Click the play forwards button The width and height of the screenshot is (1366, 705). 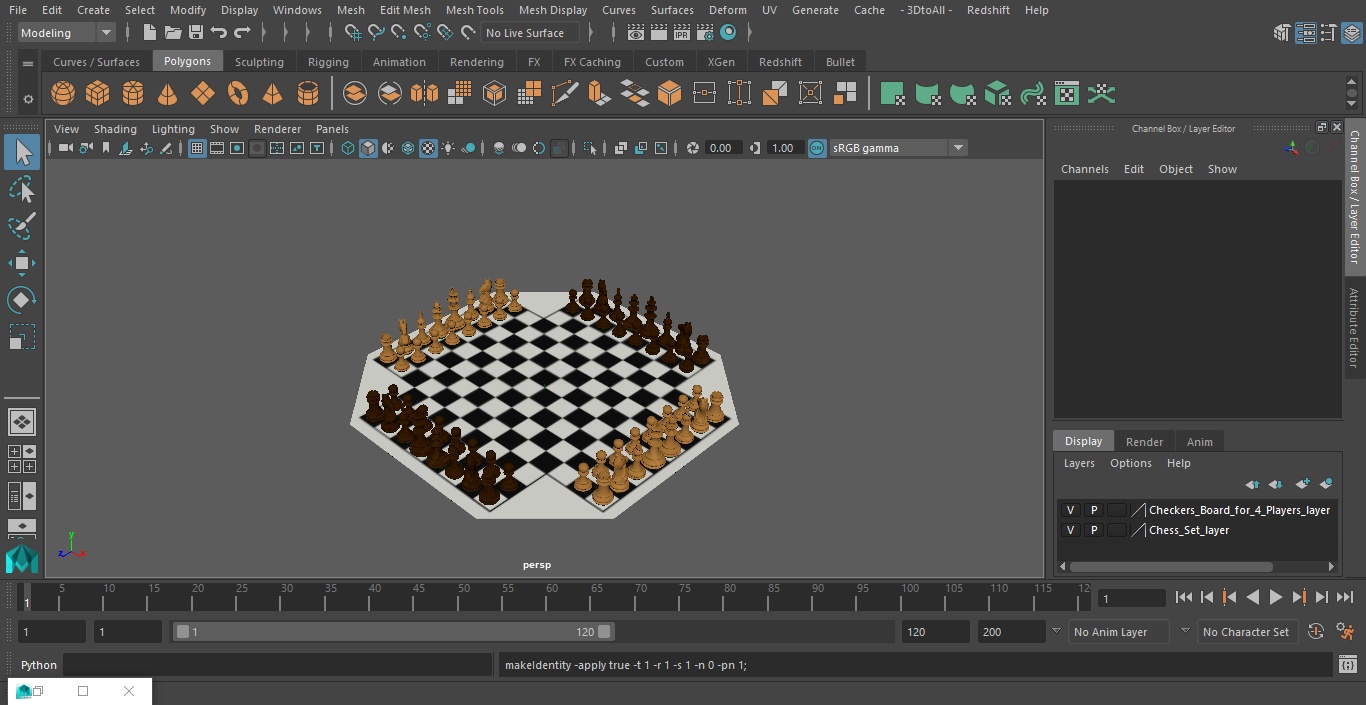click(1275, 597)
